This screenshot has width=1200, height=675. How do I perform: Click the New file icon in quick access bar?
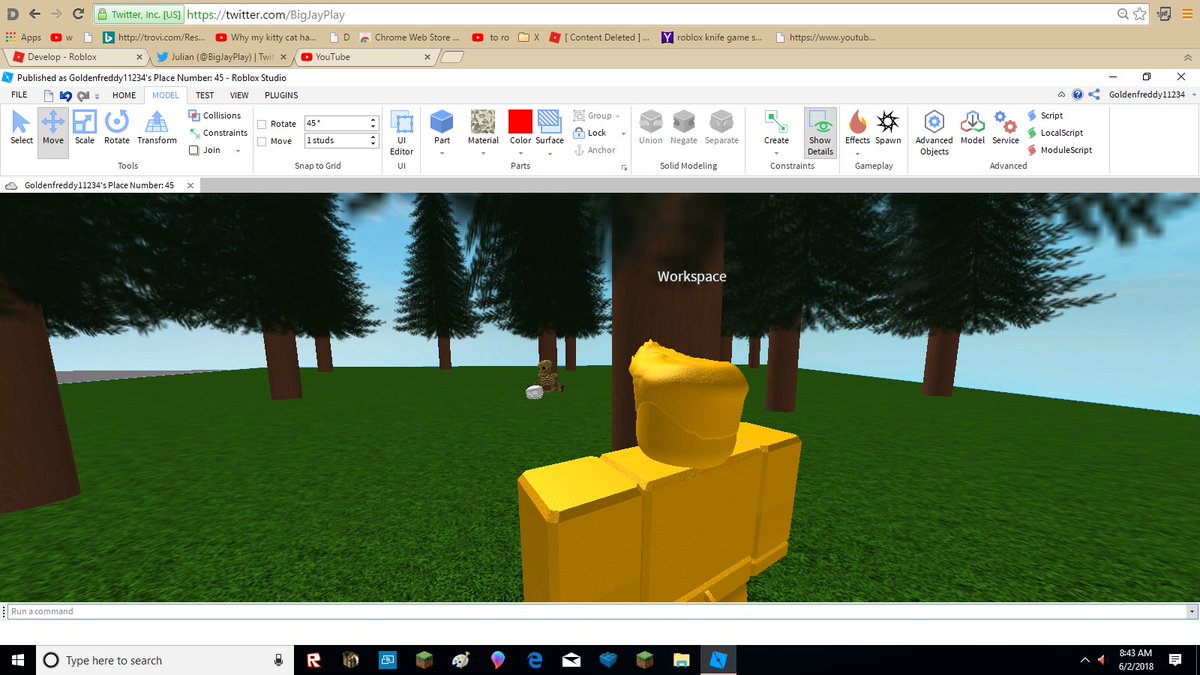(x=47, y=95)
